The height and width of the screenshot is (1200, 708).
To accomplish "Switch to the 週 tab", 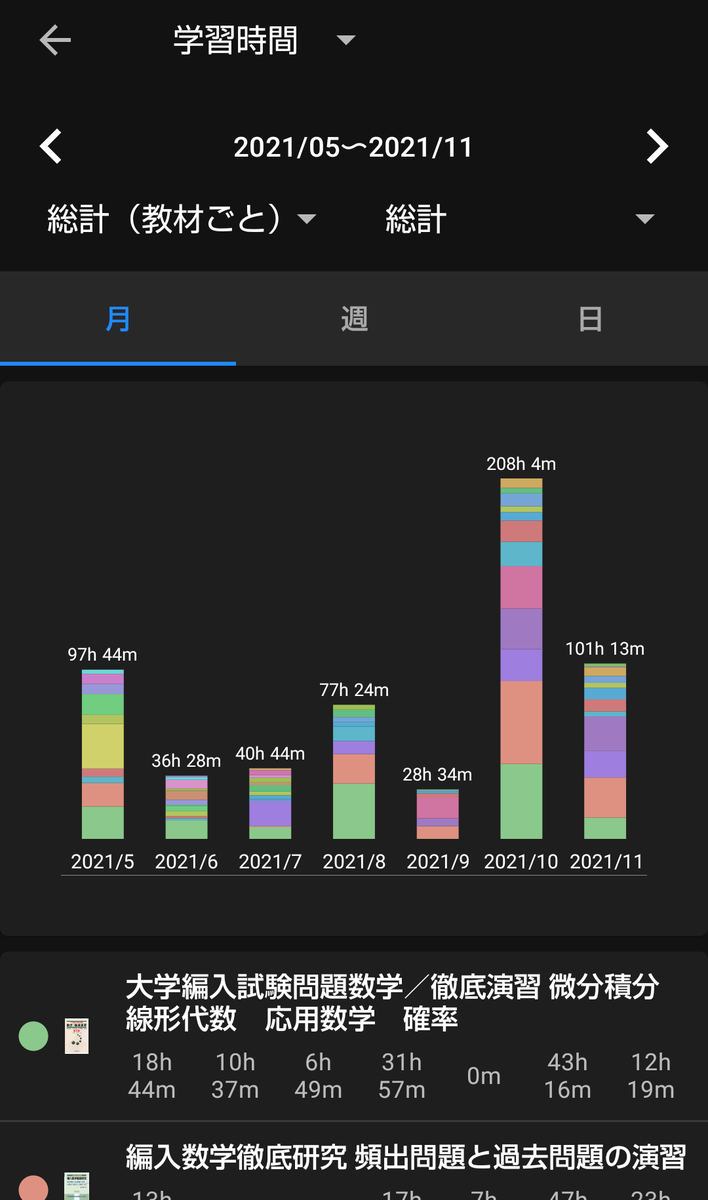I will tap(354, 319).
